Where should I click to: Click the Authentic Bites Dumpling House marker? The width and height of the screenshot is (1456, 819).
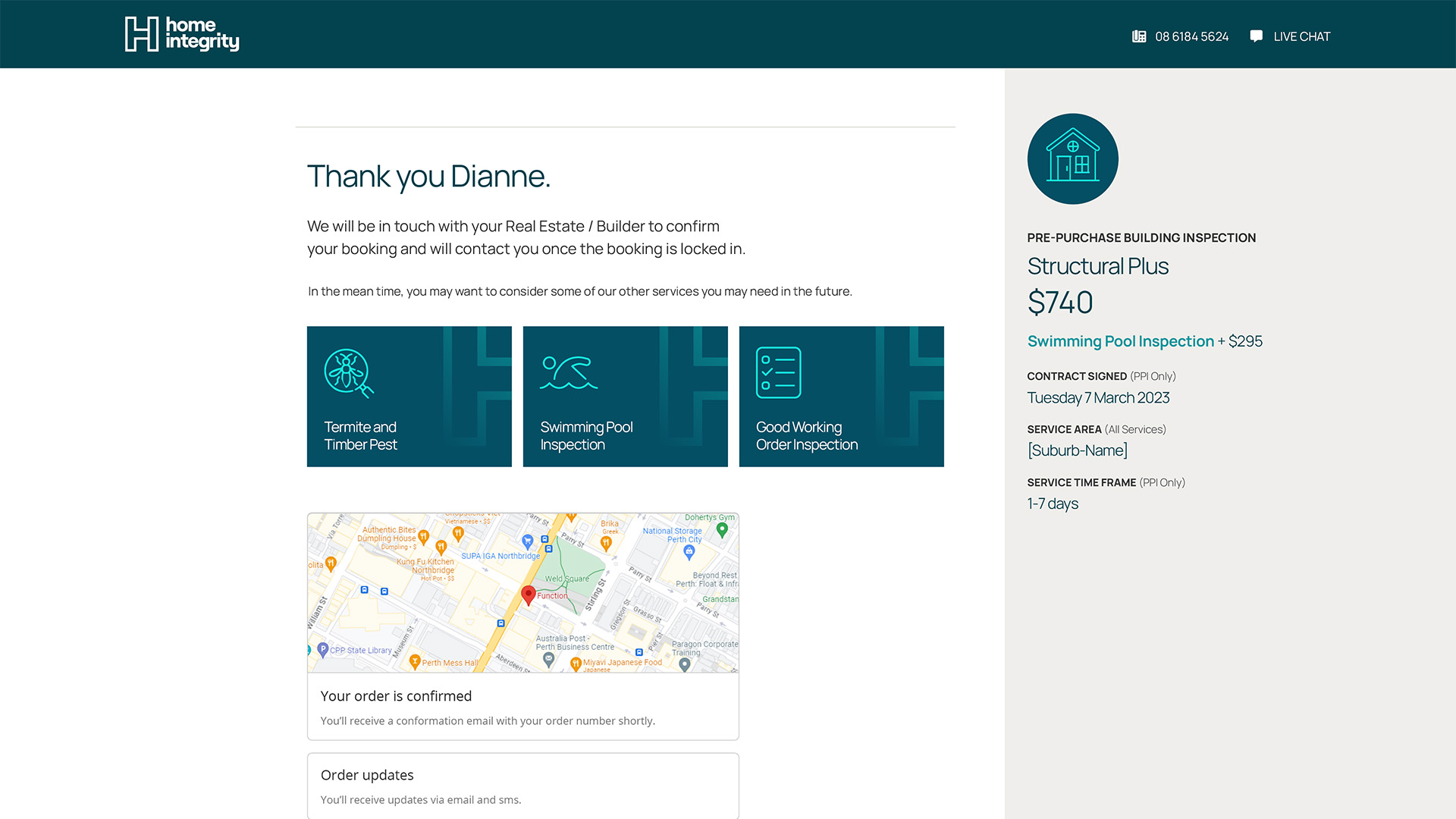[x=423, y=538]
